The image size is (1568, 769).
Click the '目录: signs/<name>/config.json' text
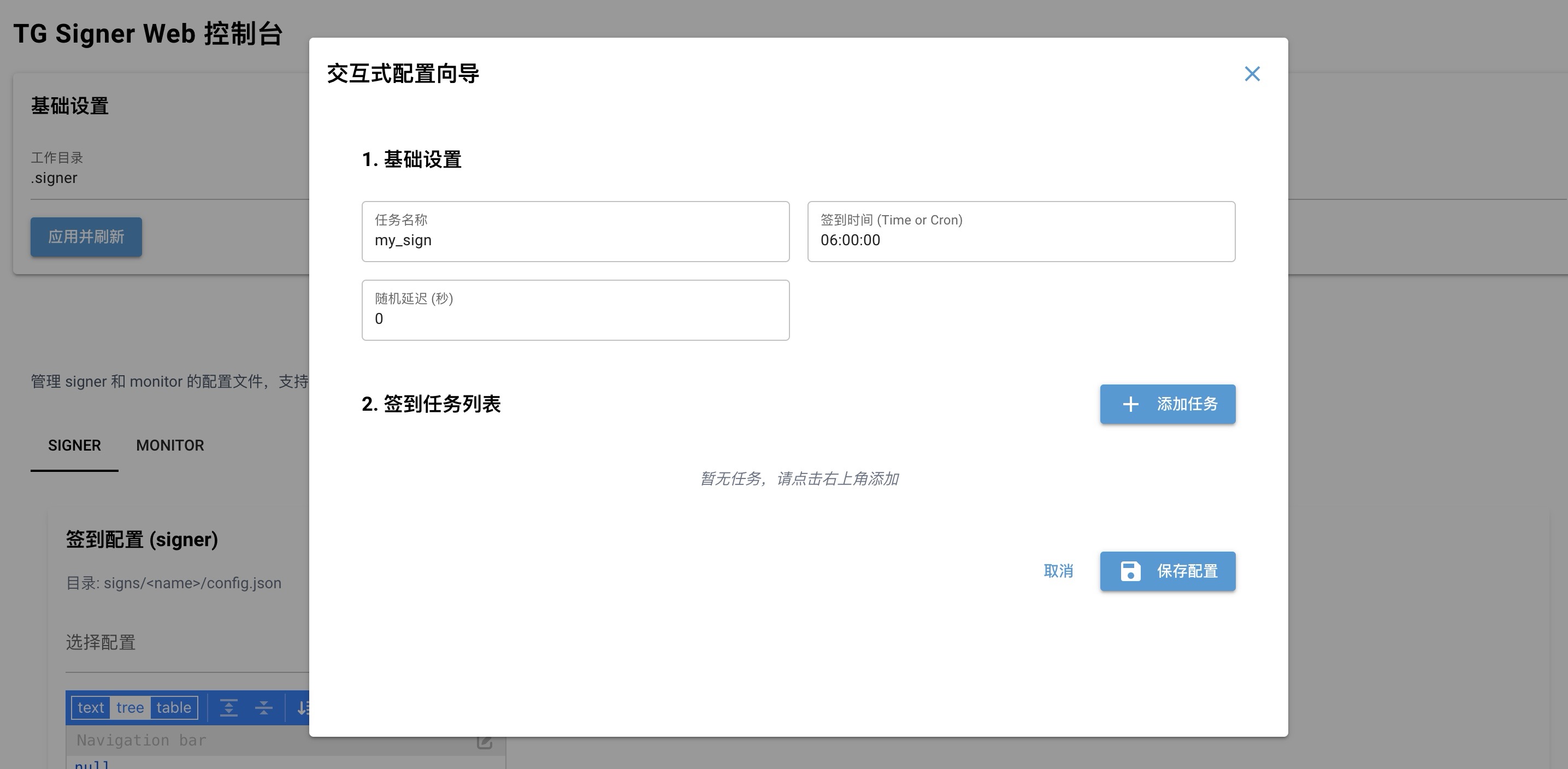[174, 583]
